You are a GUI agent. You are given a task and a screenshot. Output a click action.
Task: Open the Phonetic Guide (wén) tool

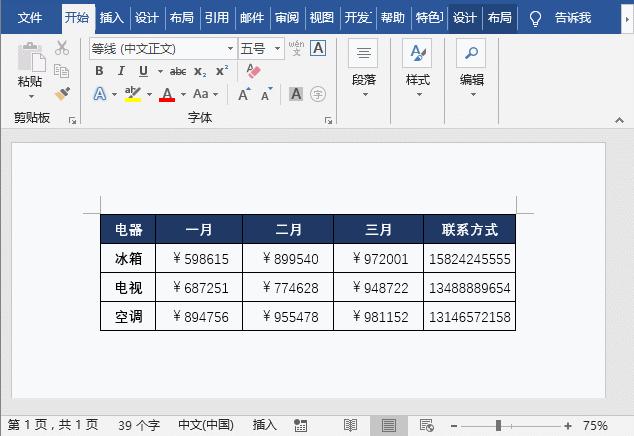[x=296, y=48]
